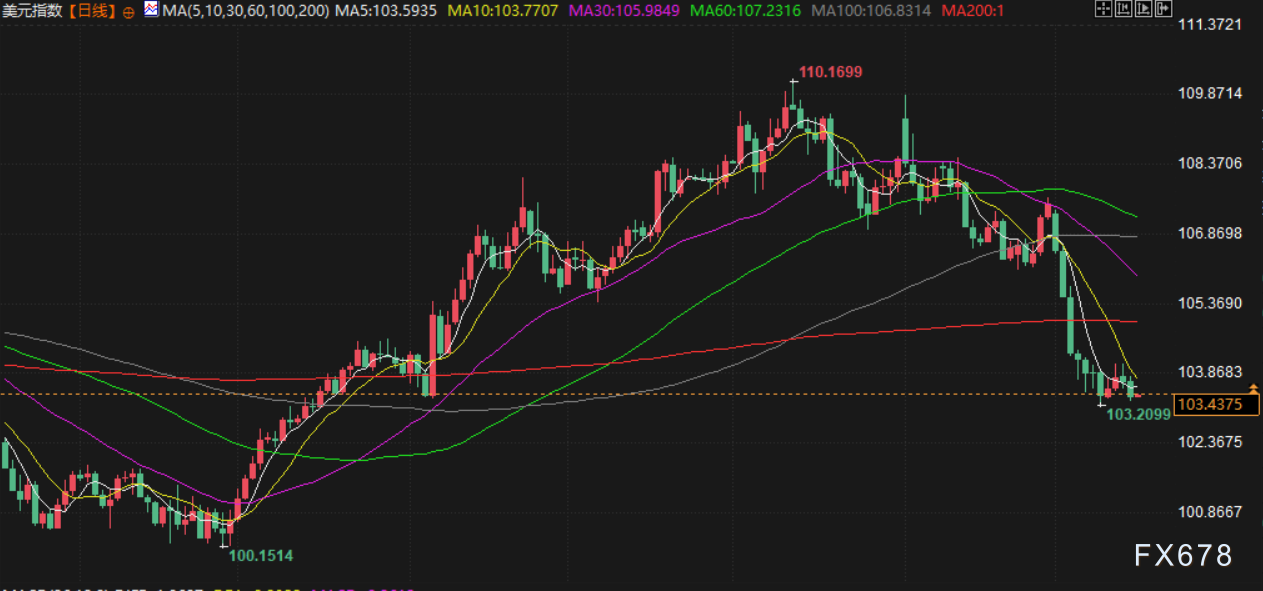Click the gray MA100:106.8314 value
Image resolution: width=1263 pixels, height=591 pixels.
tap(871, 11)
